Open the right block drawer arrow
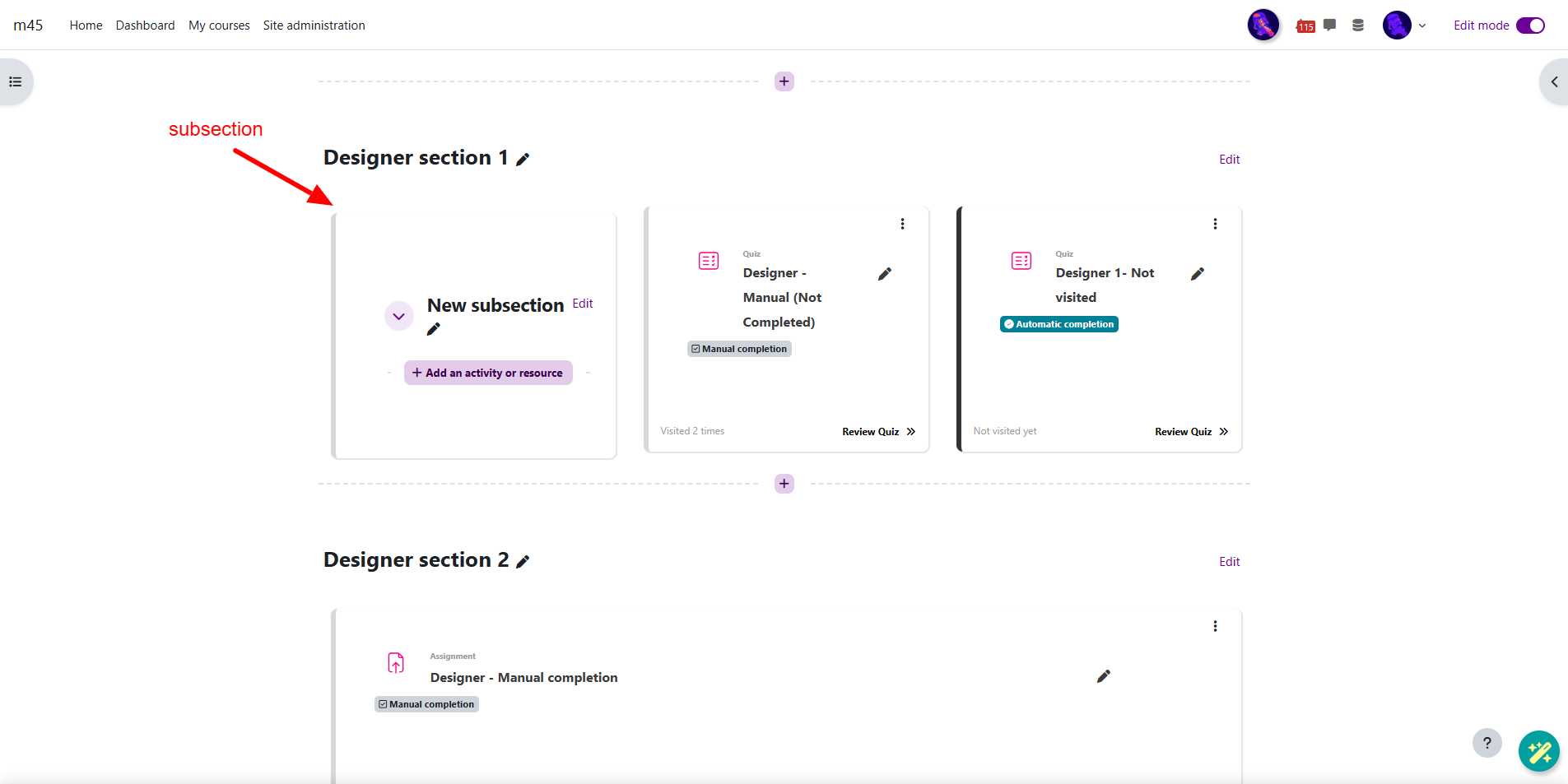Screen dimensions: 1568x784 pos(1553,82)
